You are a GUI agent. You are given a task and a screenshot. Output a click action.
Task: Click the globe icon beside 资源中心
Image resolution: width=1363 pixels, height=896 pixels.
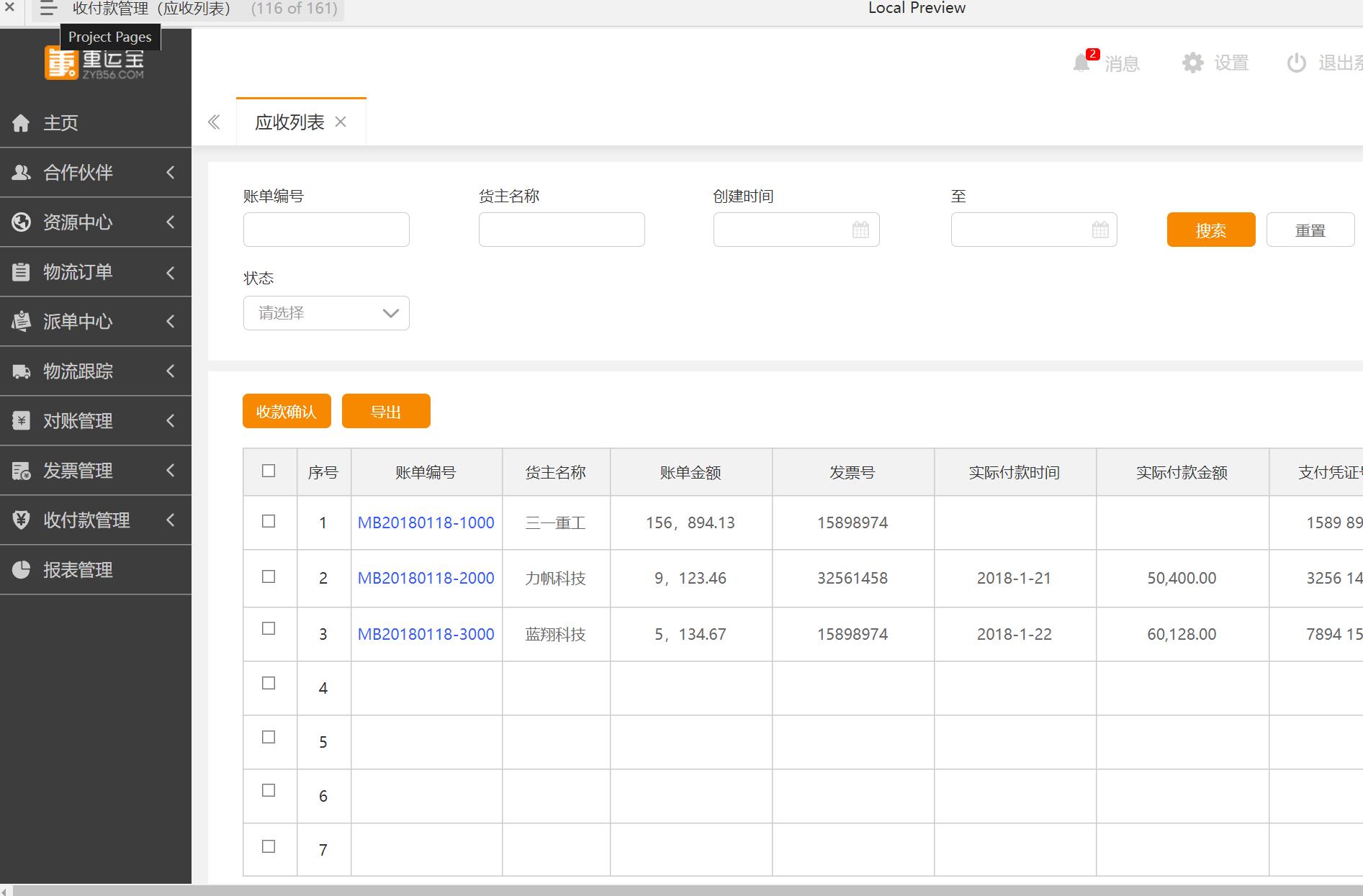coord(21,222)
